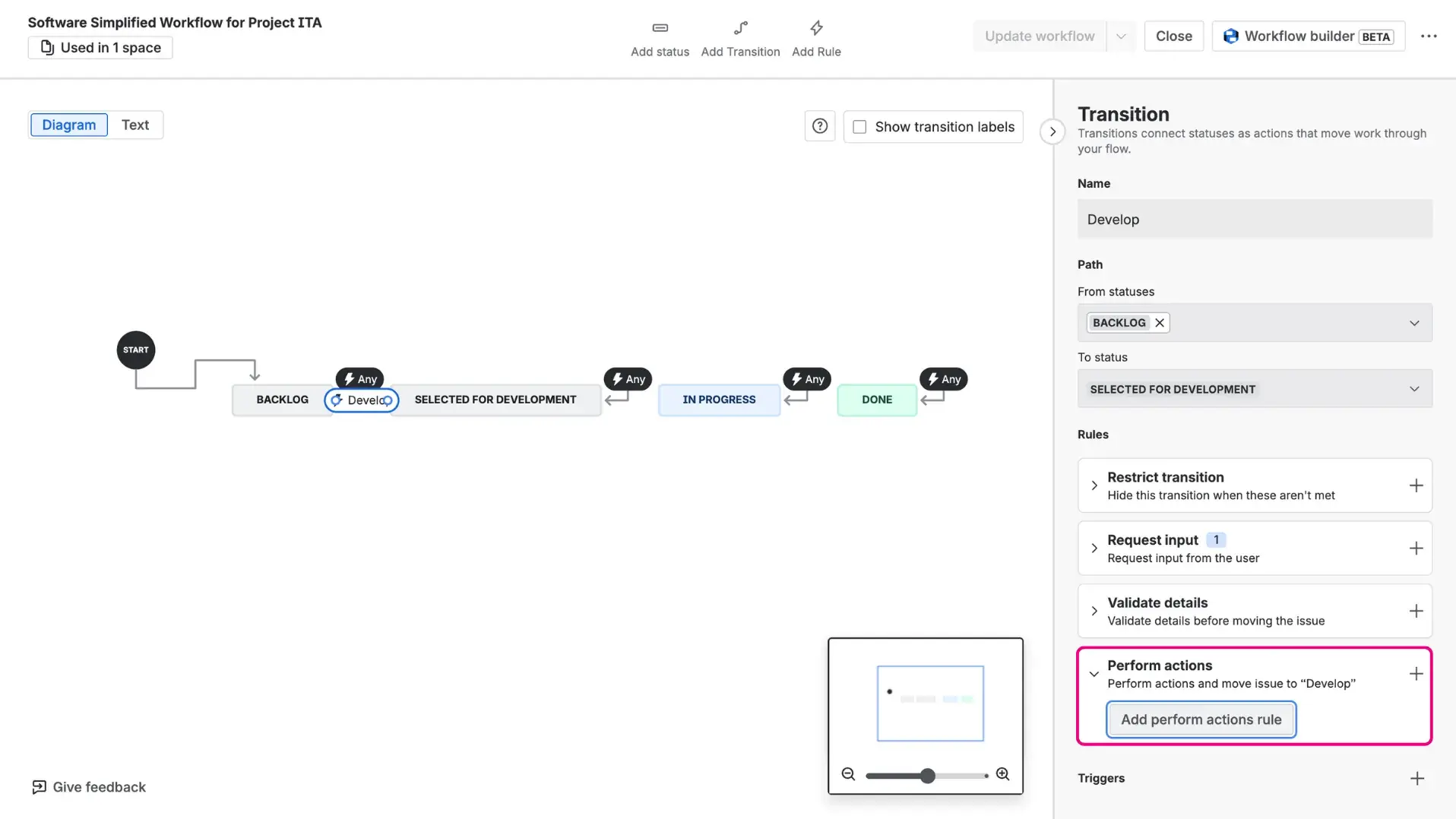Switch to the Diagram view tab
Screen dimensions: 1456x819
point(68,125)
